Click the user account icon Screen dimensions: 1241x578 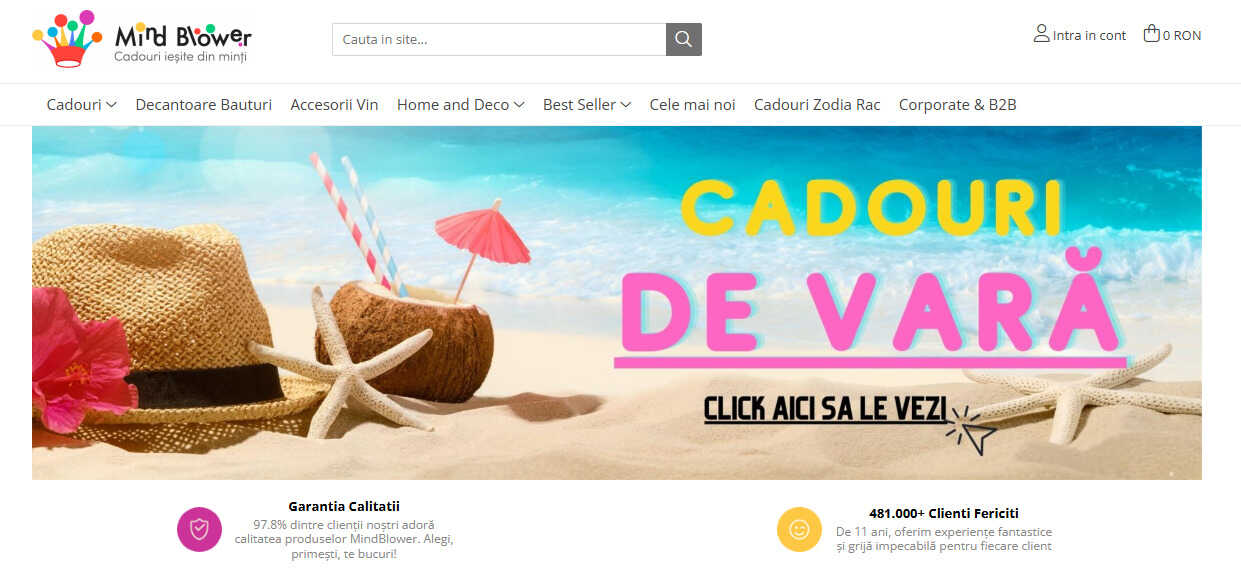point(1041,34)
